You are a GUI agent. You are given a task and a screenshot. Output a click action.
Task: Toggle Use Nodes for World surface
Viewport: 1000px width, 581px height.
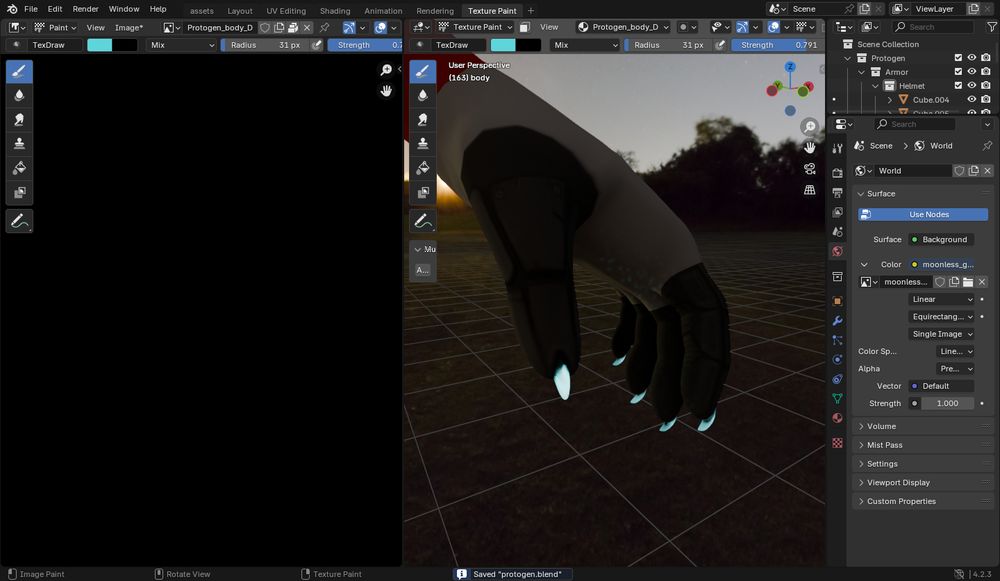tap(923, 214)
